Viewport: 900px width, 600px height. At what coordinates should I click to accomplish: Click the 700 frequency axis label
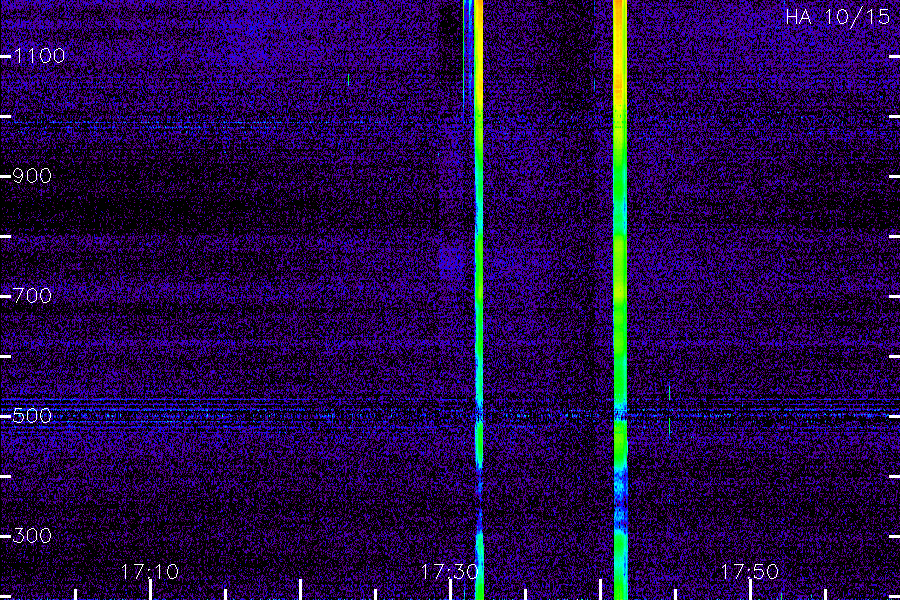point(32,296)
